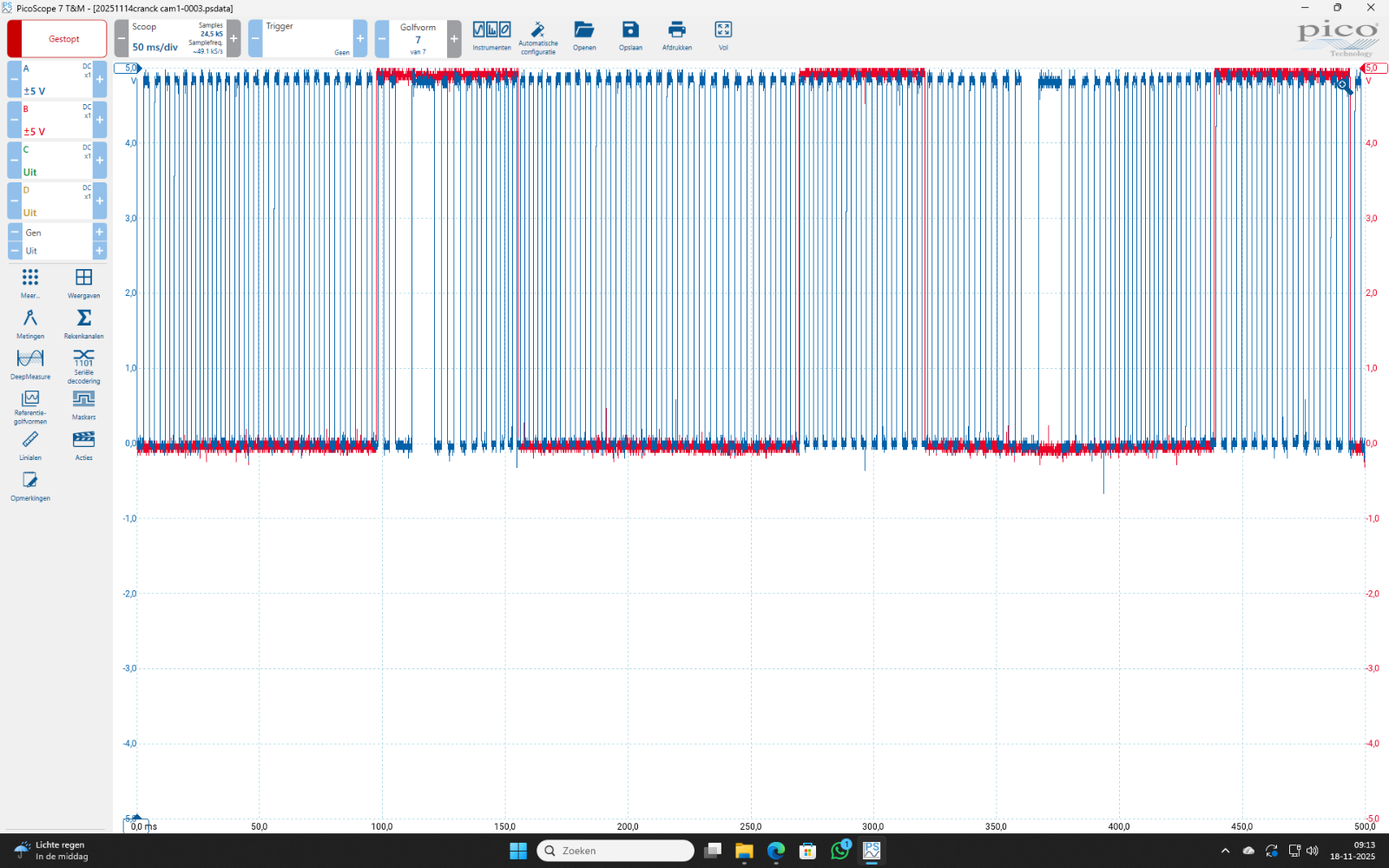Show hidden system tray icons
The image size is (1389, 868).
[1225, 851]
